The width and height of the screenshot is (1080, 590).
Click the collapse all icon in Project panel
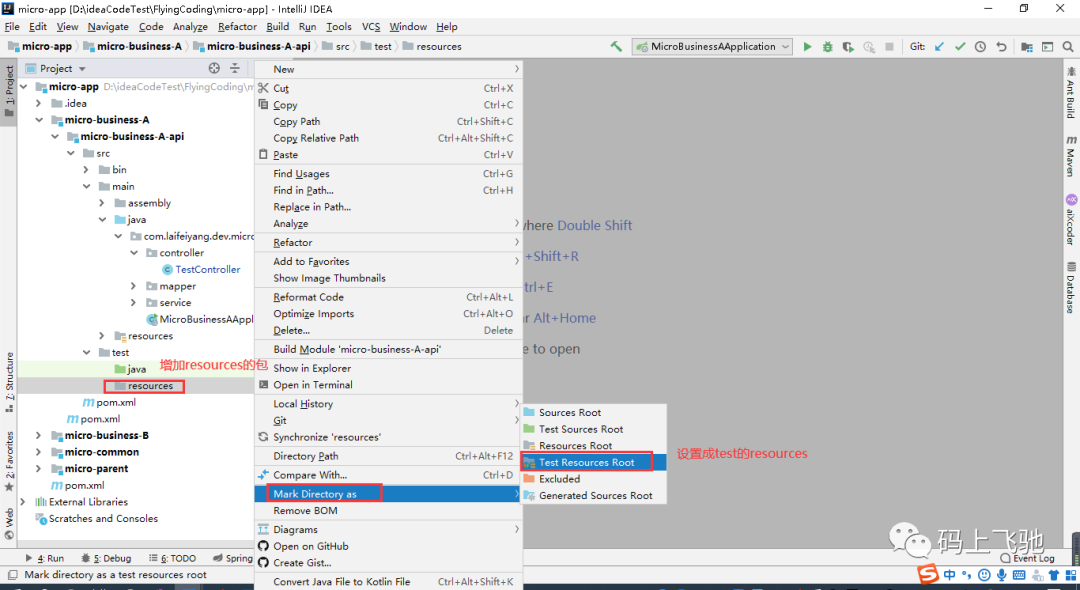pos(235,68)
